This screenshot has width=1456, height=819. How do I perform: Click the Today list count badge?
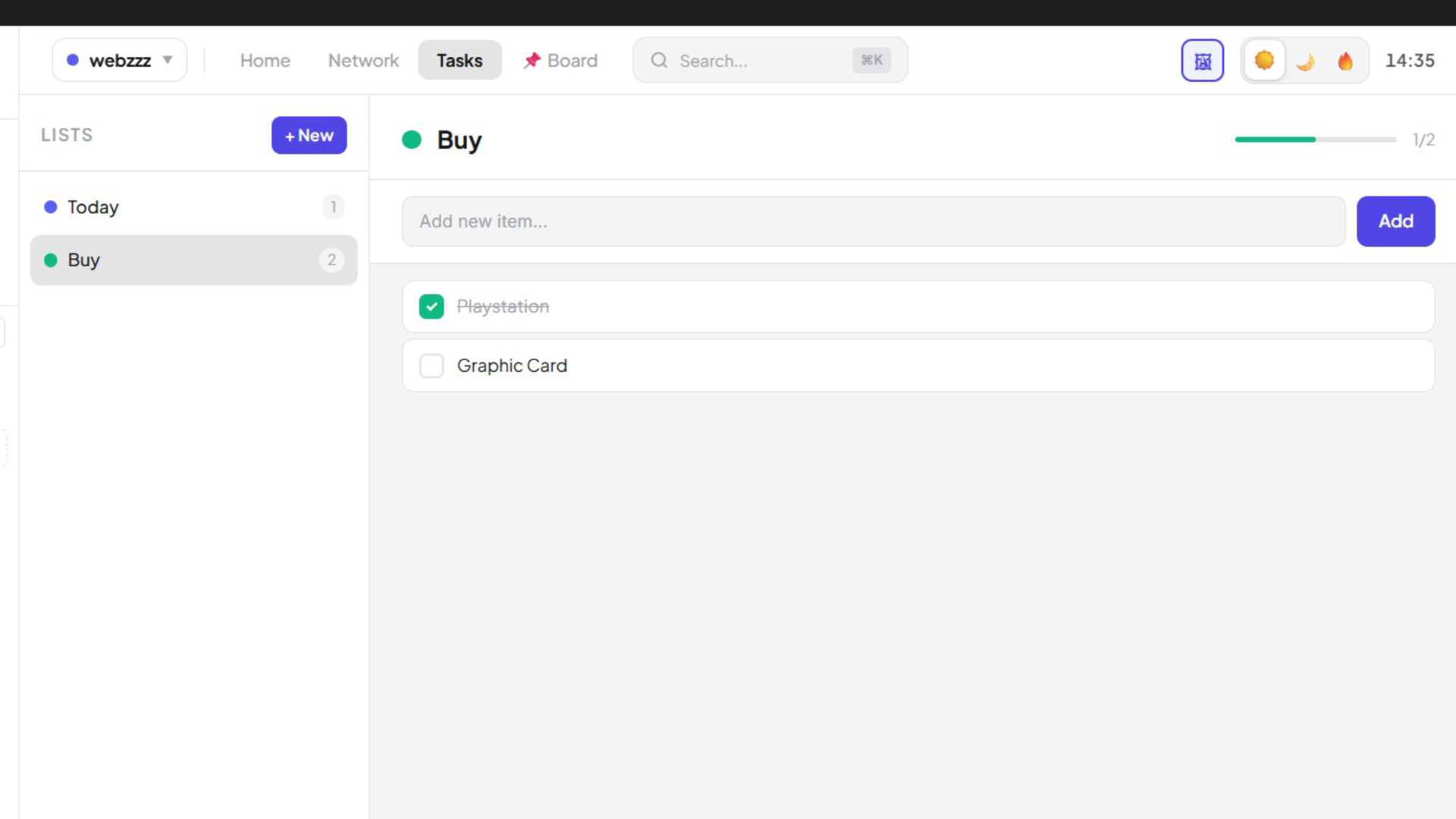coord(333,207)
